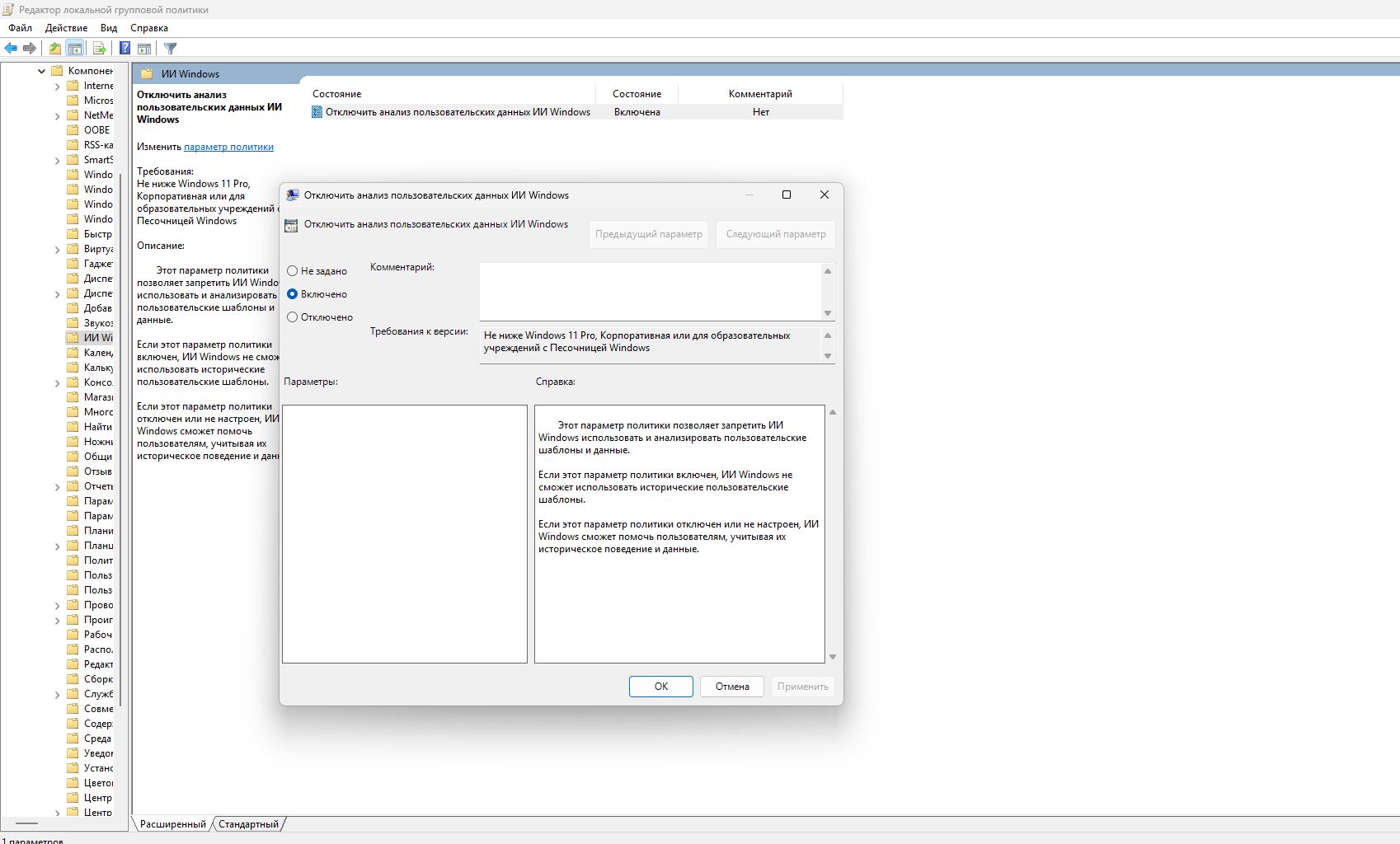Expand the NetMe folder node
The image size is (1400, 844).
[x=57, y=115]
